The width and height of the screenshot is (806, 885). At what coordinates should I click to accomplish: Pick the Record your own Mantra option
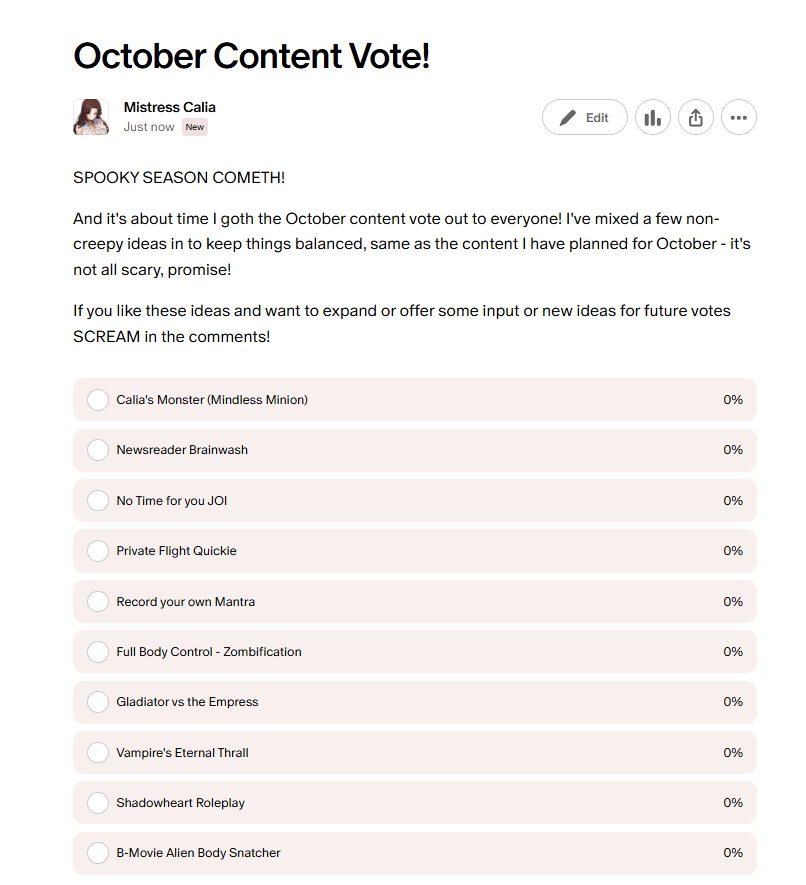98,602
